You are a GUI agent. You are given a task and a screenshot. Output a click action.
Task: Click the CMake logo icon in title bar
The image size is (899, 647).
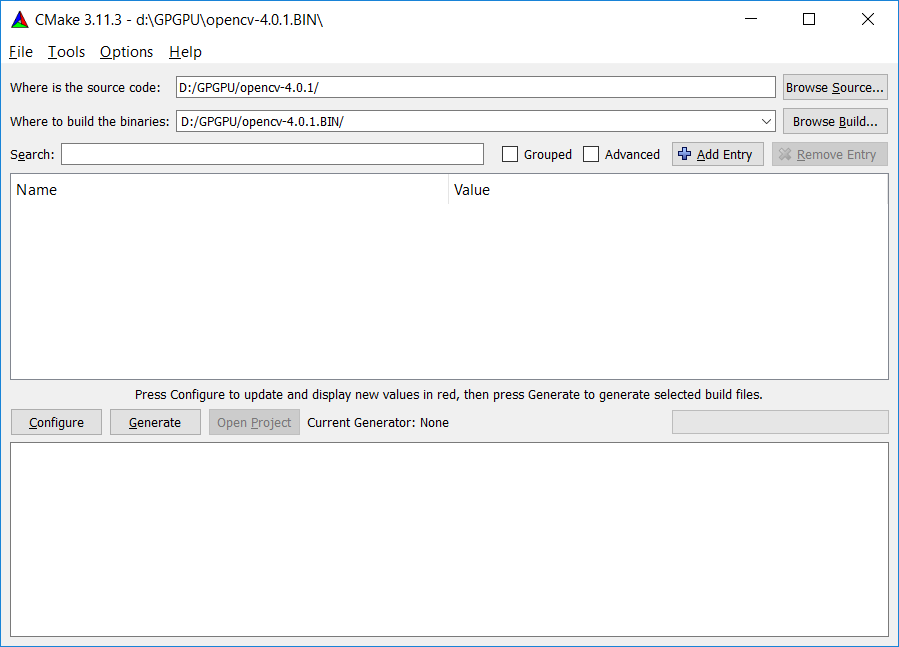click(x=19, y=20)
